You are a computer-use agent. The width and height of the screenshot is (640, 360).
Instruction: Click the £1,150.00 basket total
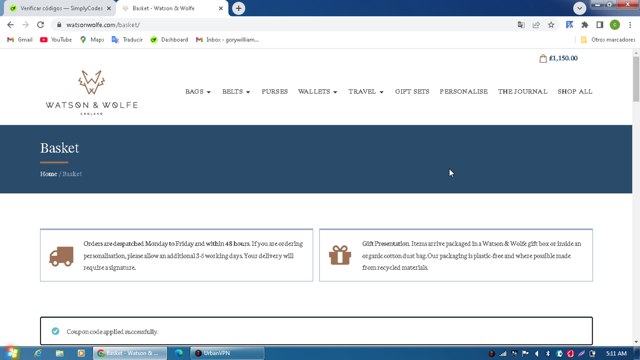[563, 58]
